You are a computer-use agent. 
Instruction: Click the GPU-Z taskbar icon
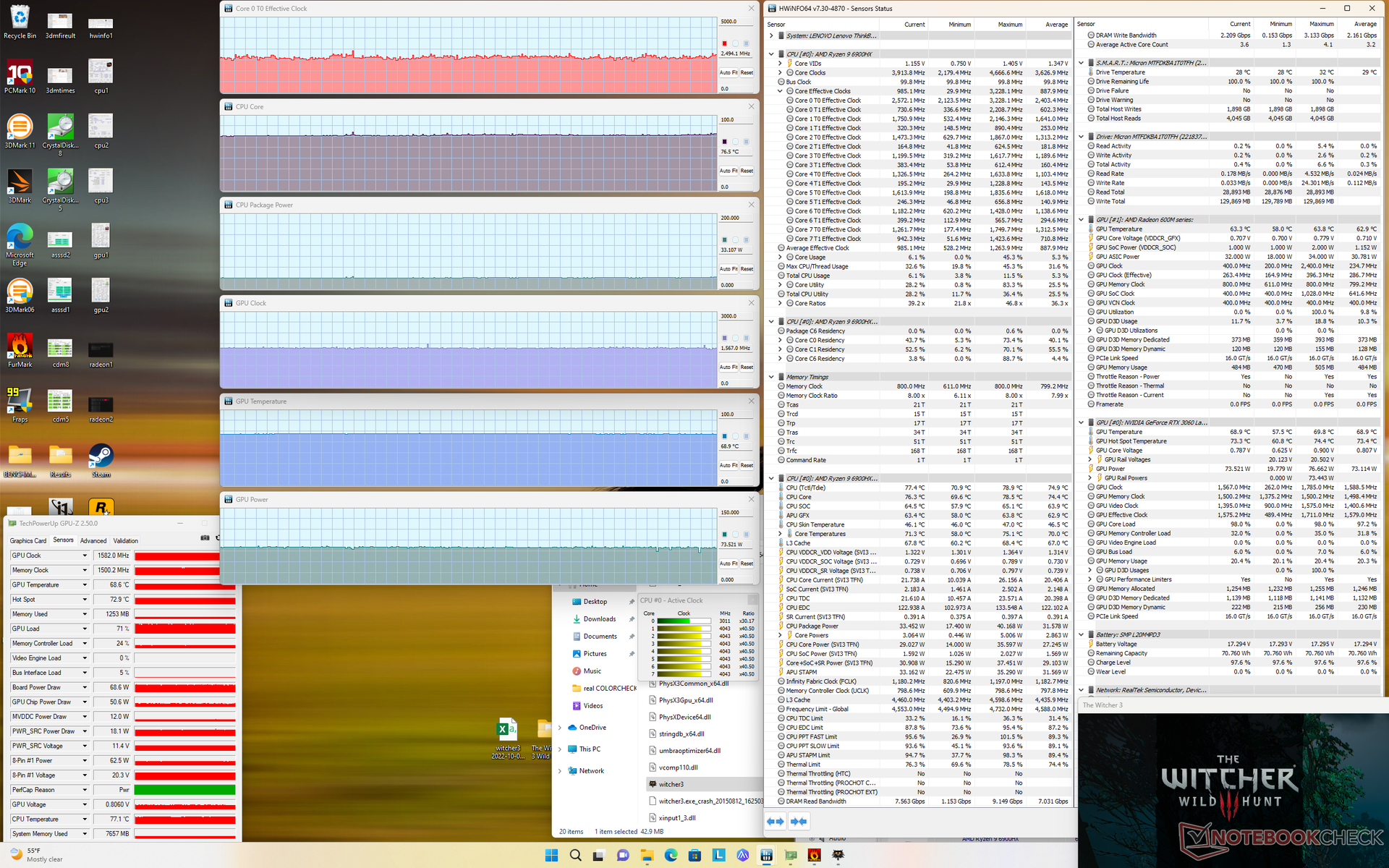(790, 855)
